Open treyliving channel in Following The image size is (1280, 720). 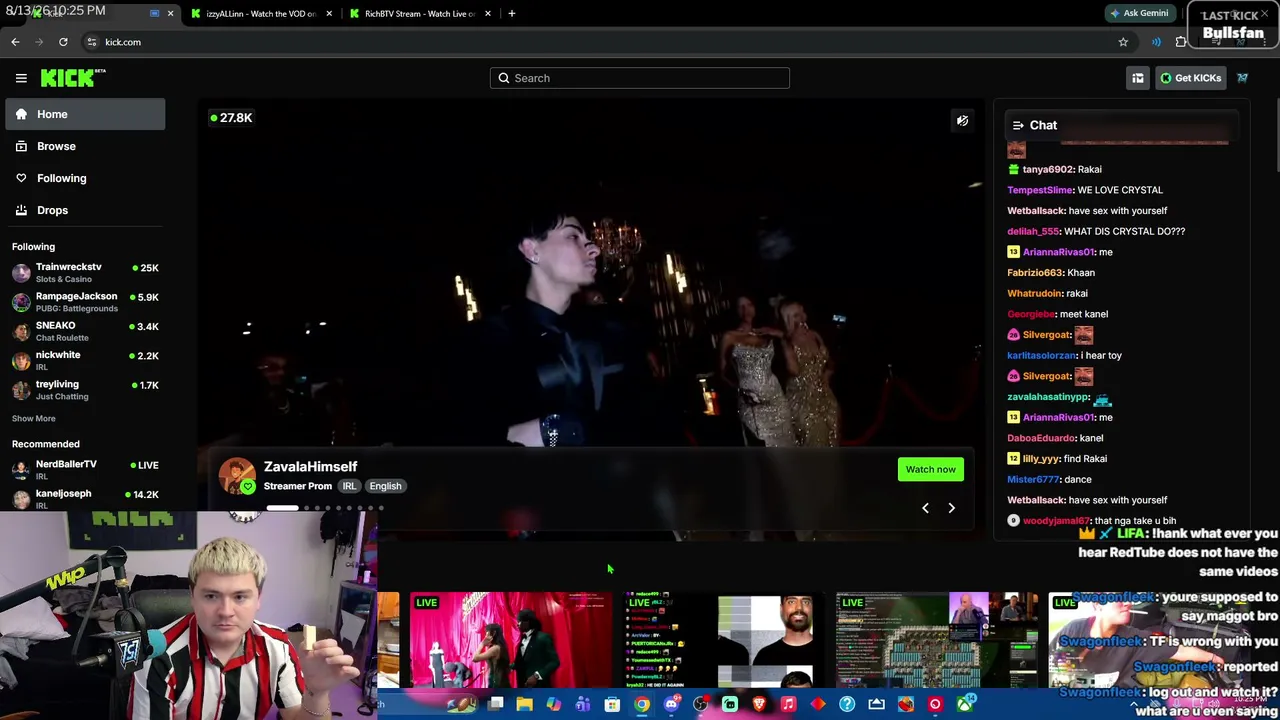coord(85,389)
